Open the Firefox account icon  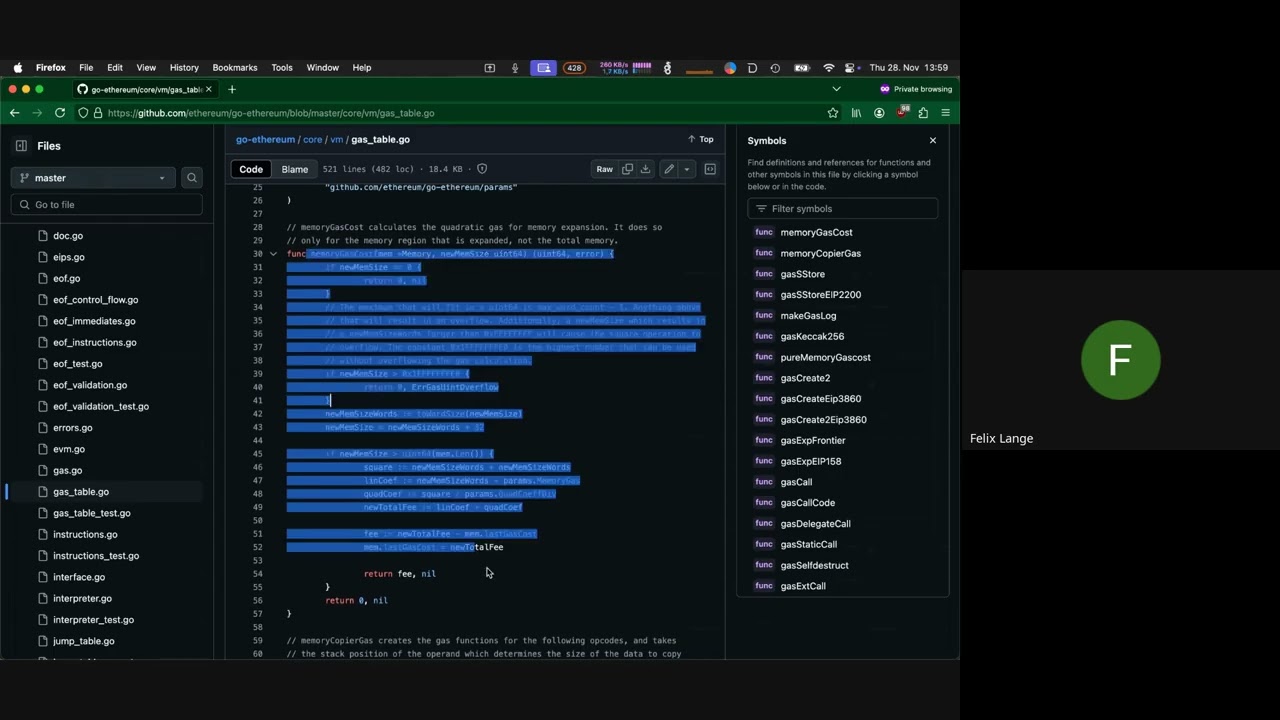879,113
